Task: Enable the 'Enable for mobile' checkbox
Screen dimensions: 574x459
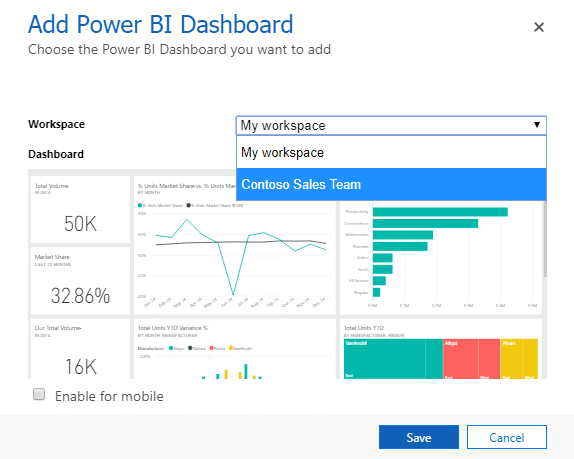Action: pos(39,394)
